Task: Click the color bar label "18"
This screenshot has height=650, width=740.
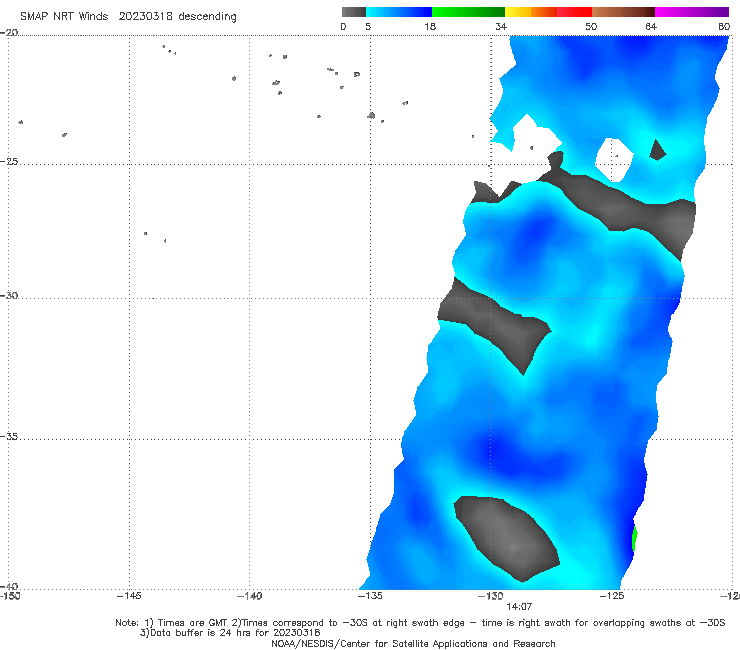Action: tap(430, 26)
